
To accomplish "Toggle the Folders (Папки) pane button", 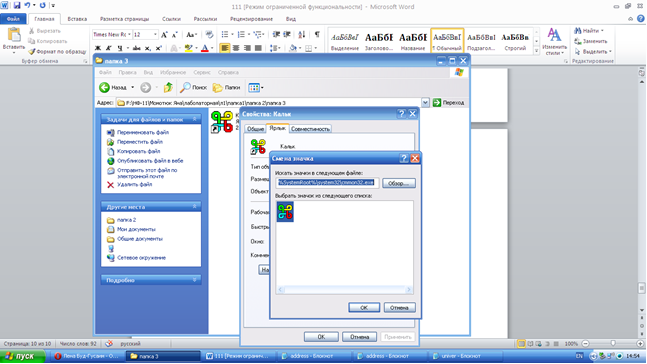I will pos(227,87).
